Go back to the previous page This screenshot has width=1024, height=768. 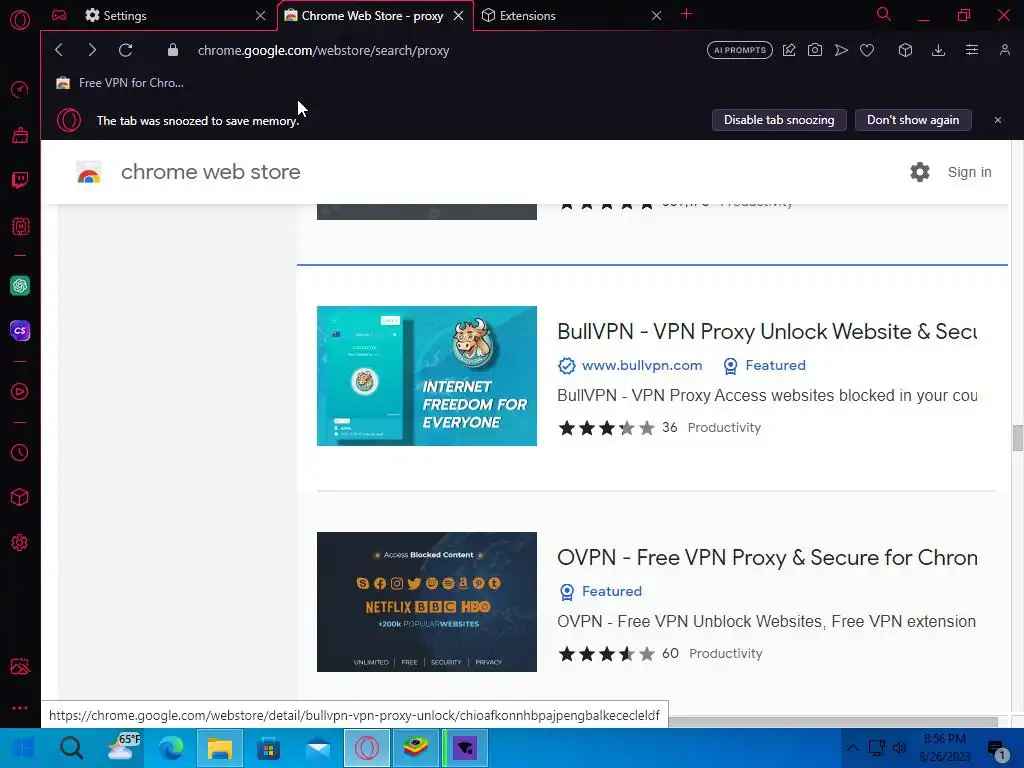(x=59, y=50)
